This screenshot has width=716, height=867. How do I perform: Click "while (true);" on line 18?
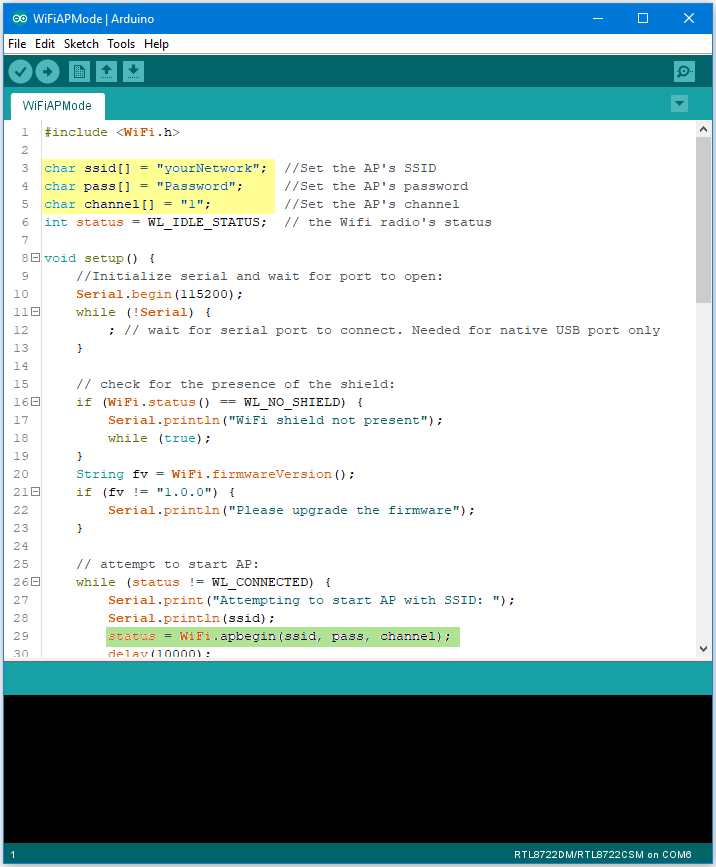[159, 438]
